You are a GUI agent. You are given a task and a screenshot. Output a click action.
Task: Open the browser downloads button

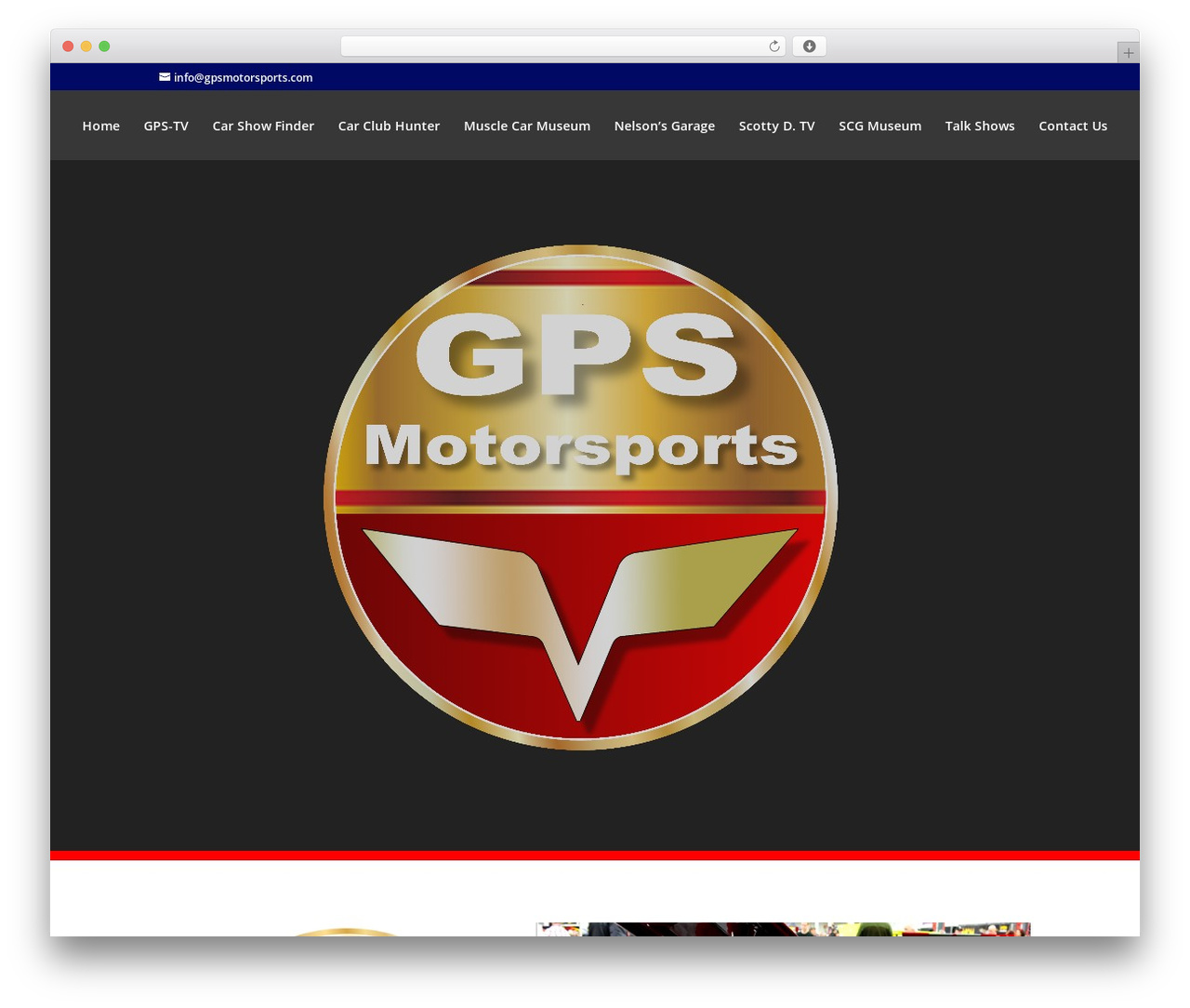[x=809, y=46]
